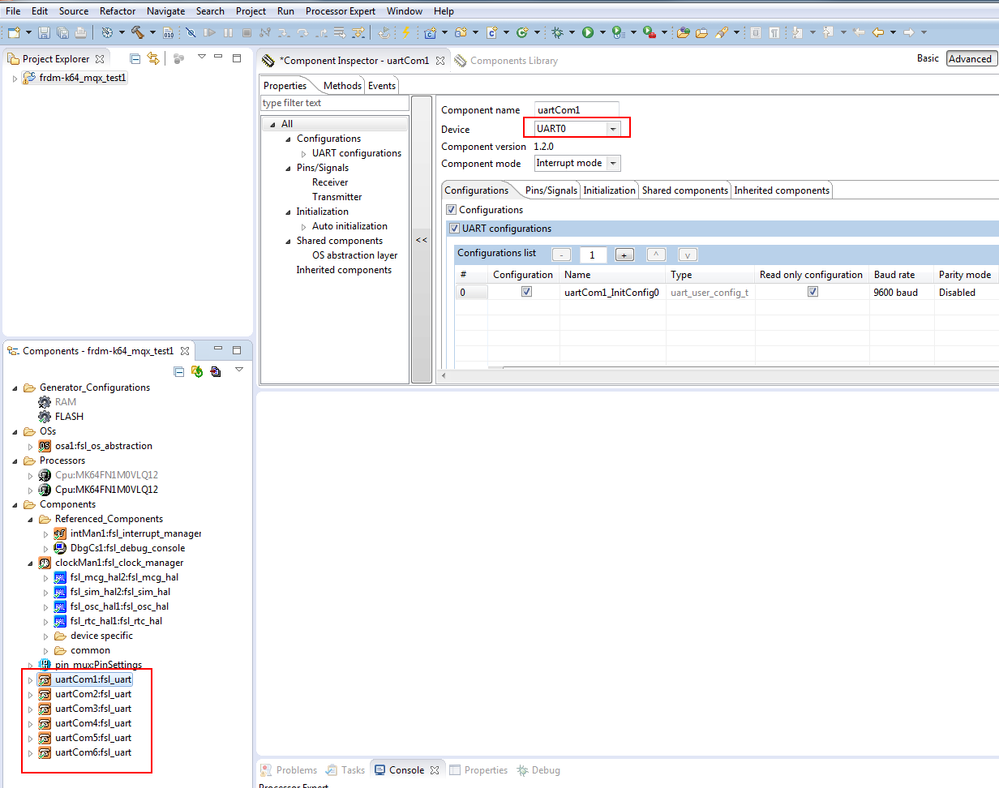Click the Open Type folder icon
999x788 pixels.
click(683, 32)
